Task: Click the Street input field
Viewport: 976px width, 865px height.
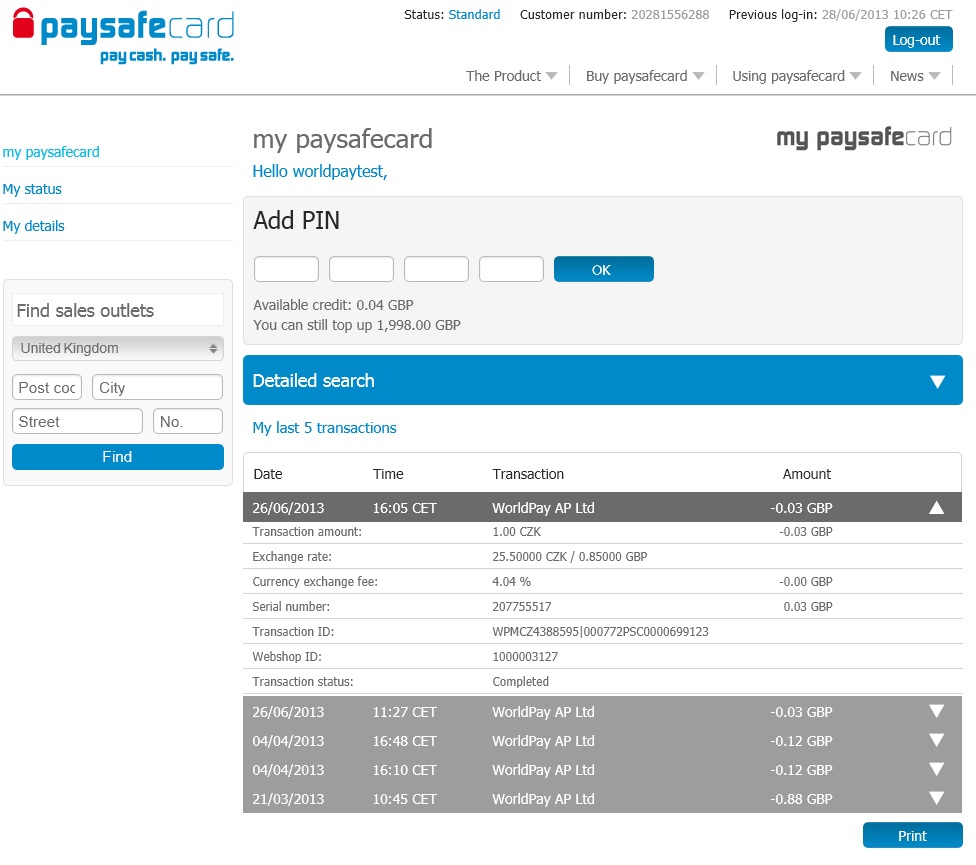Action: point(77,421)
